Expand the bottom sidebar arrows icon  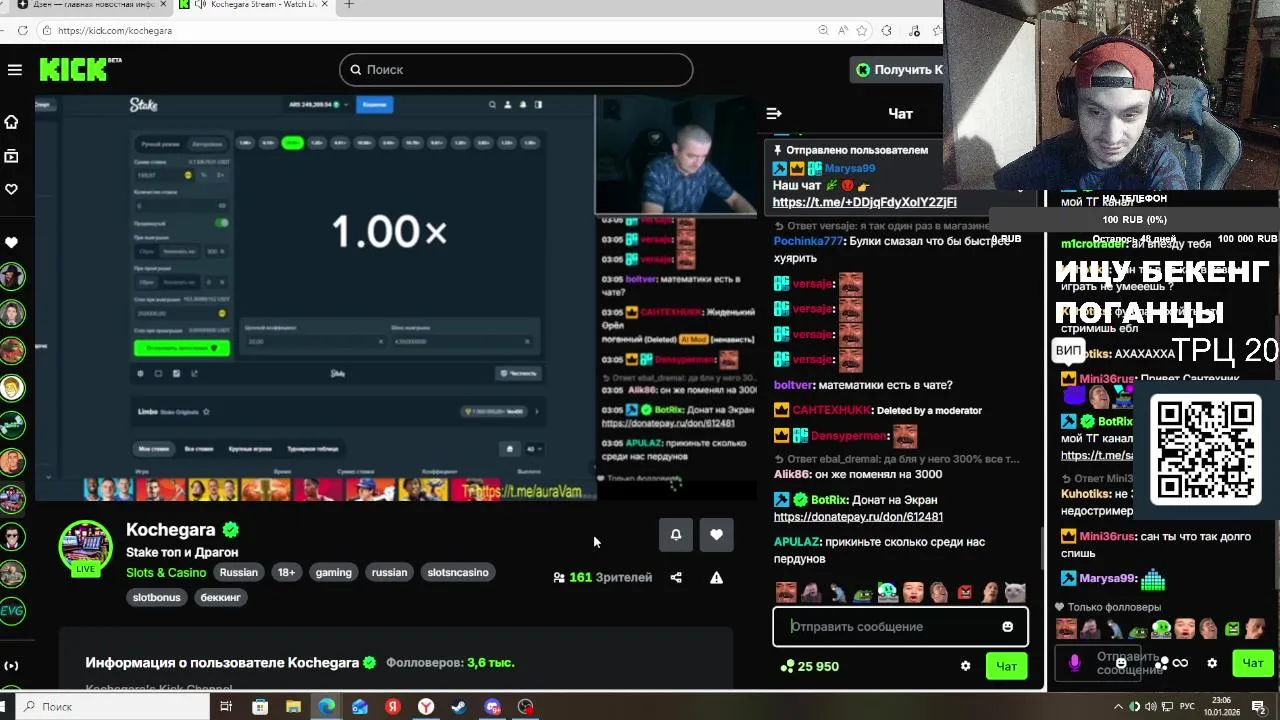pos(12,666)
